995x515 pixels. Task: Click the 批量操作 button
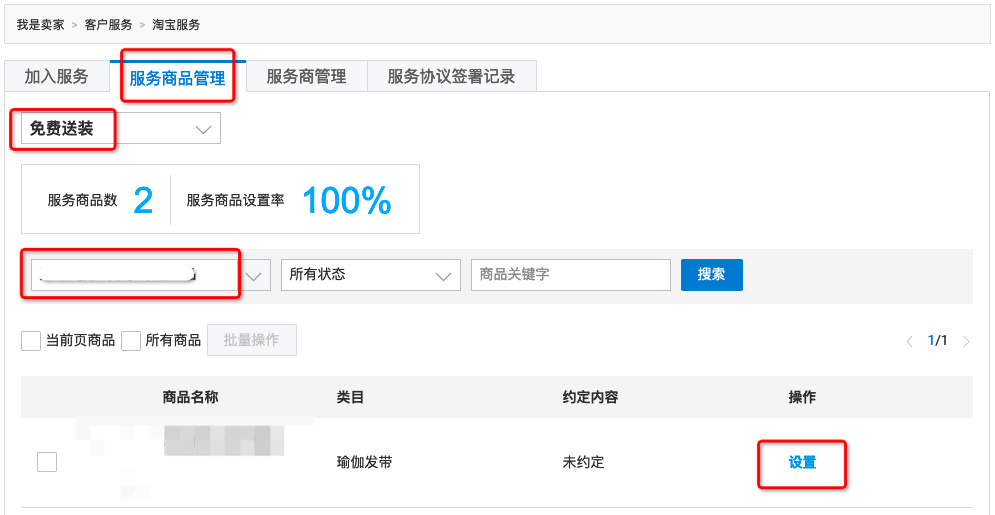[252, 340]
